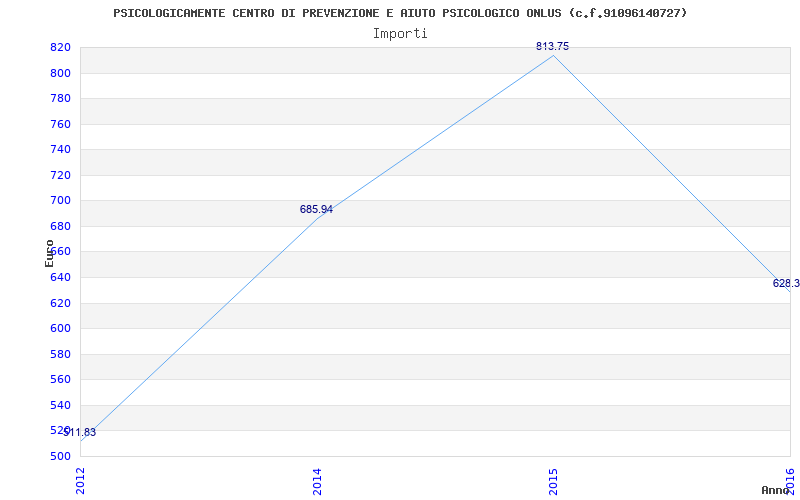Select the data label 628.3

(x=786, y=283)
